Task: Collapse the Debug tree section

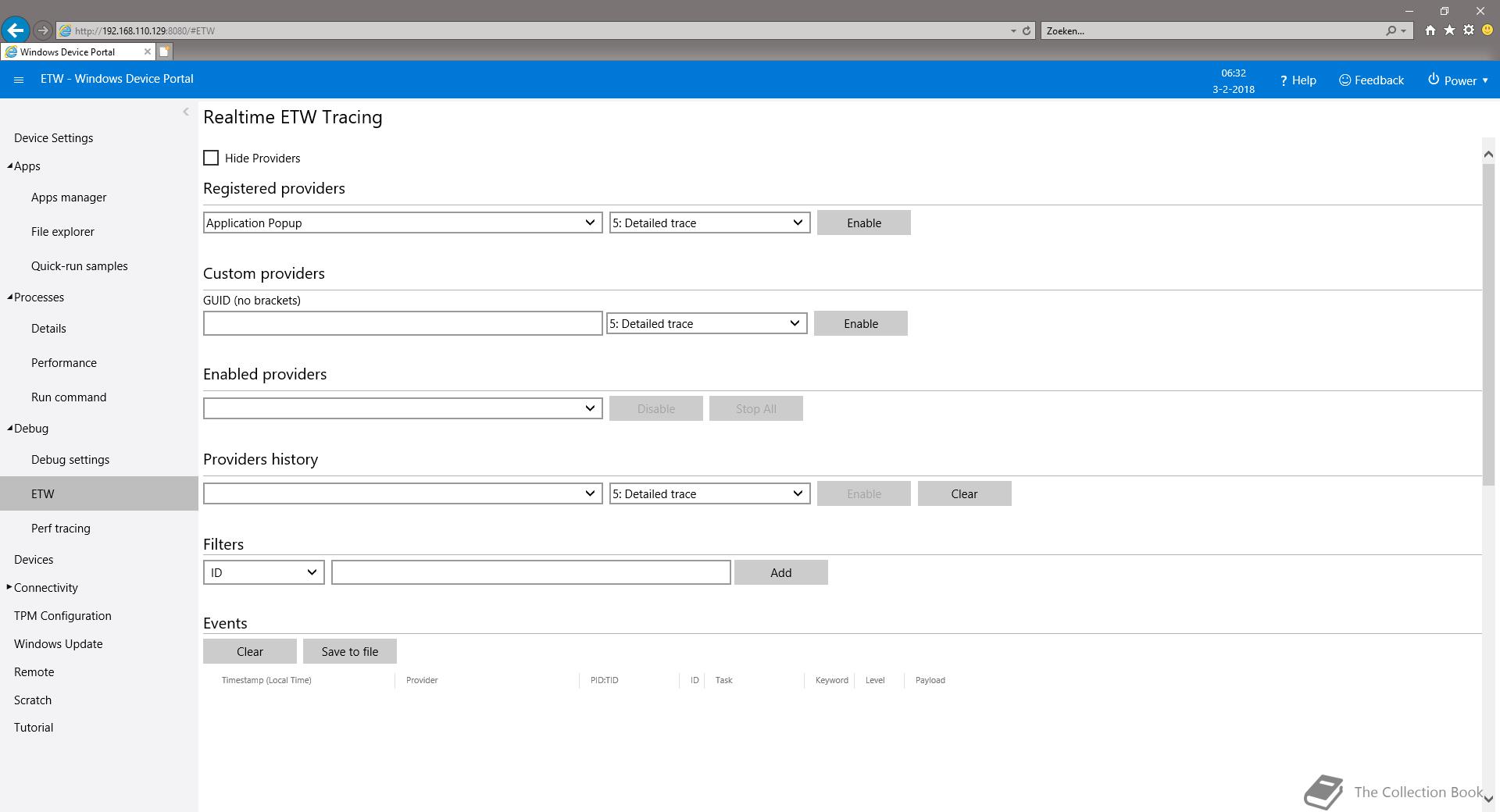Action: (x=10, y=429)
